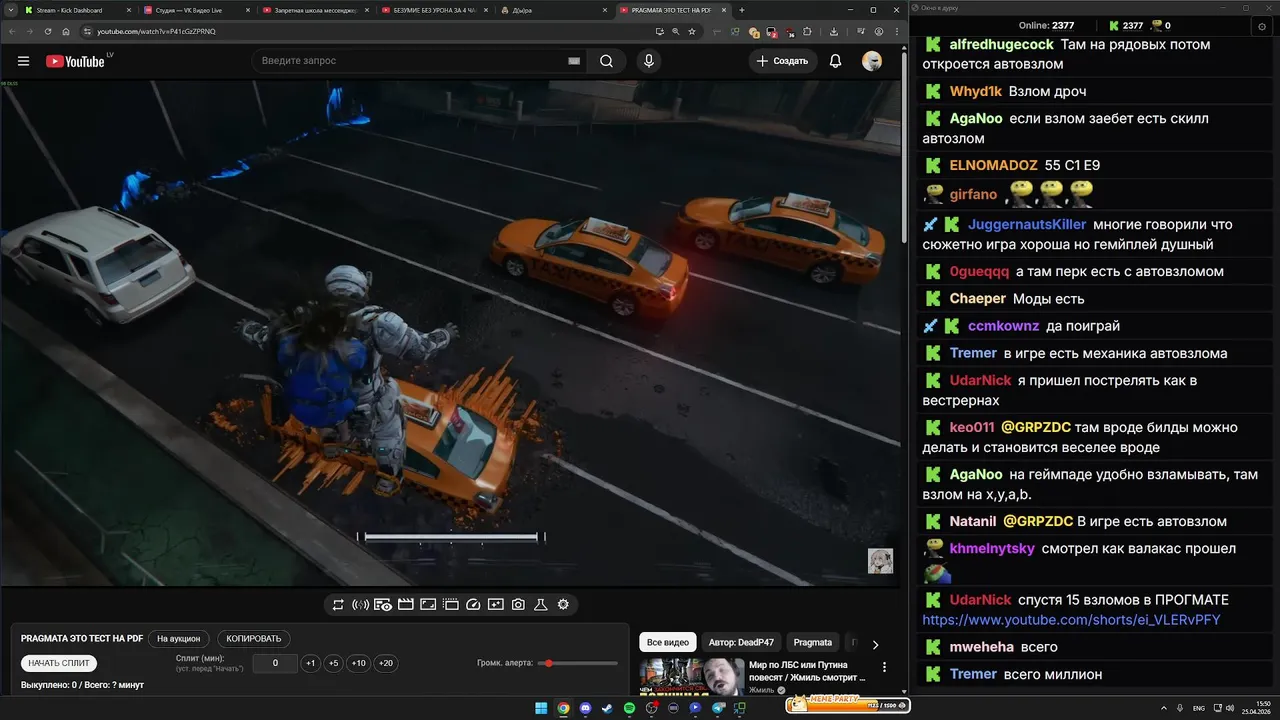This screenshot has width=1280, height=720.
Task: Click the MEME PARTY taskbar widget
Action: 847,705
